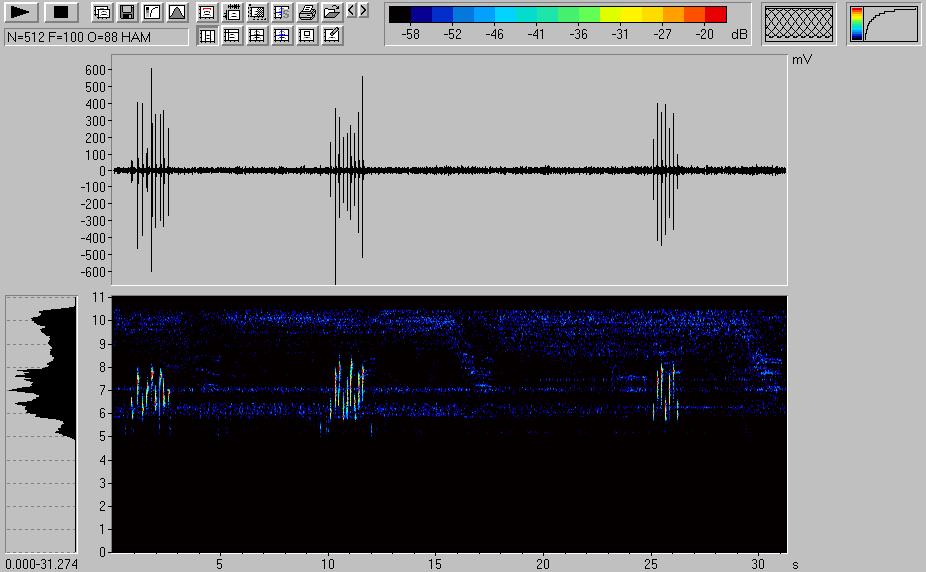Open the hatched pattern display button
Image resolution: width=926 pixels, height=572 pixels.
pos(798,24)
